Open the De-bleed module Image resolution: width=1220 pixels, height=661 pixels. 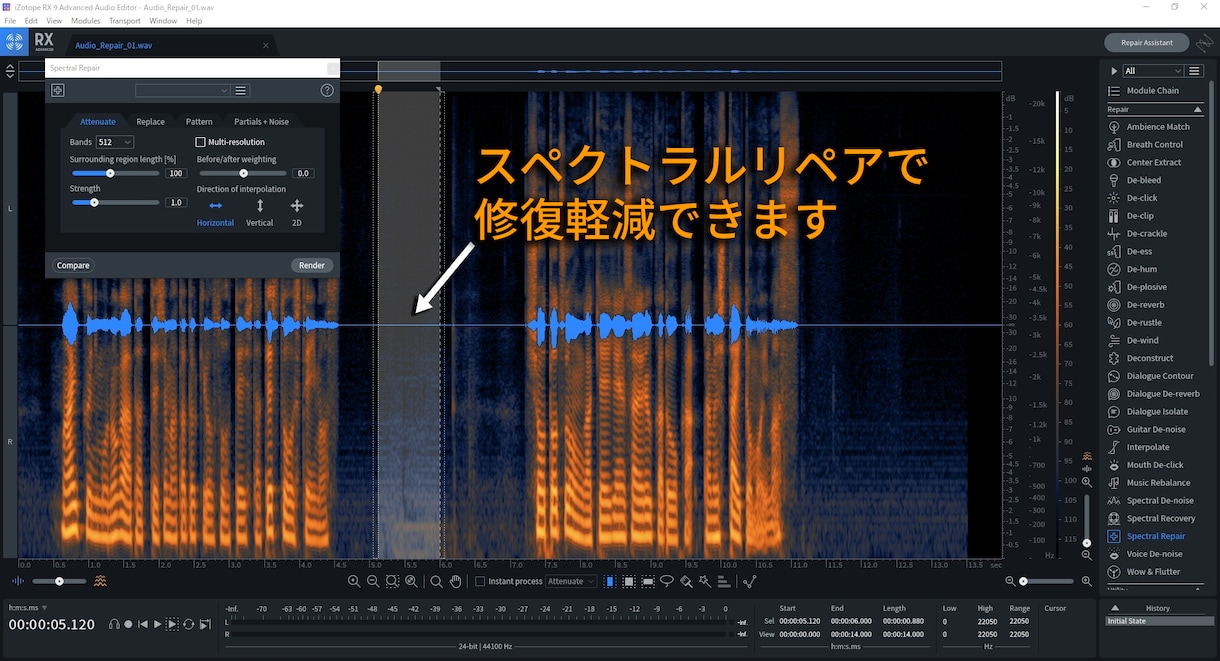pos(1155,180)
